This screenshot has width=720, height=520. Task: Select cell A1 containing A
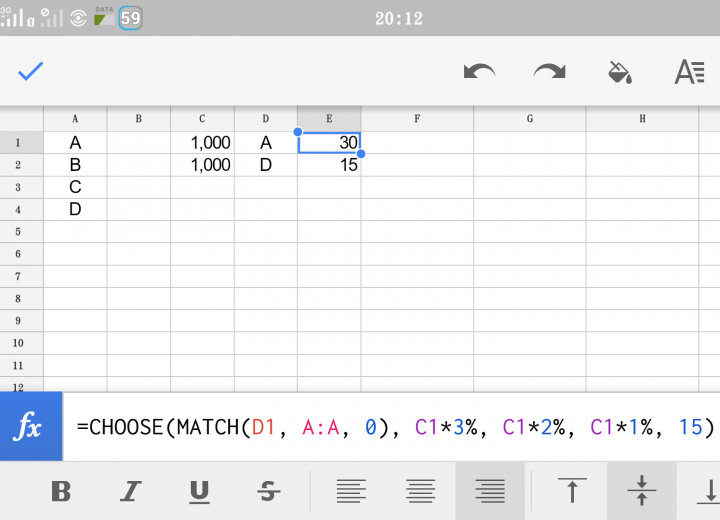click(75, 143)
